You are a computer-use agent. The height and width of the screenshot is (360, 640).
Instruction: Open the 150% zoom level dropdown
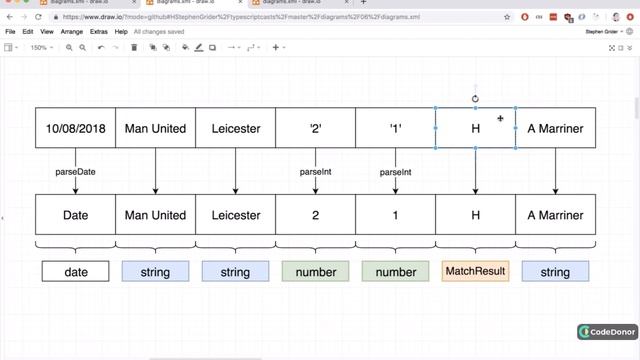point(42,48)
